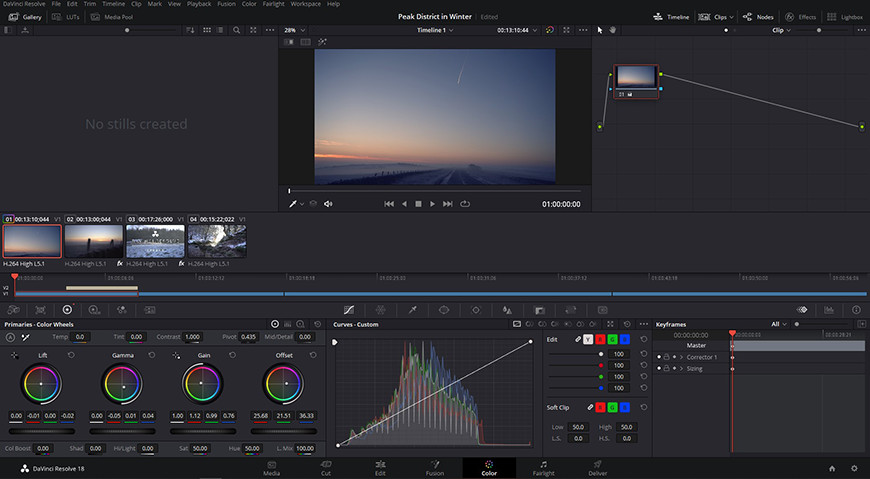This screenshot has width=870, height=479.
Task: Switch to the Fairlight page tab
Action: [543, 468]
